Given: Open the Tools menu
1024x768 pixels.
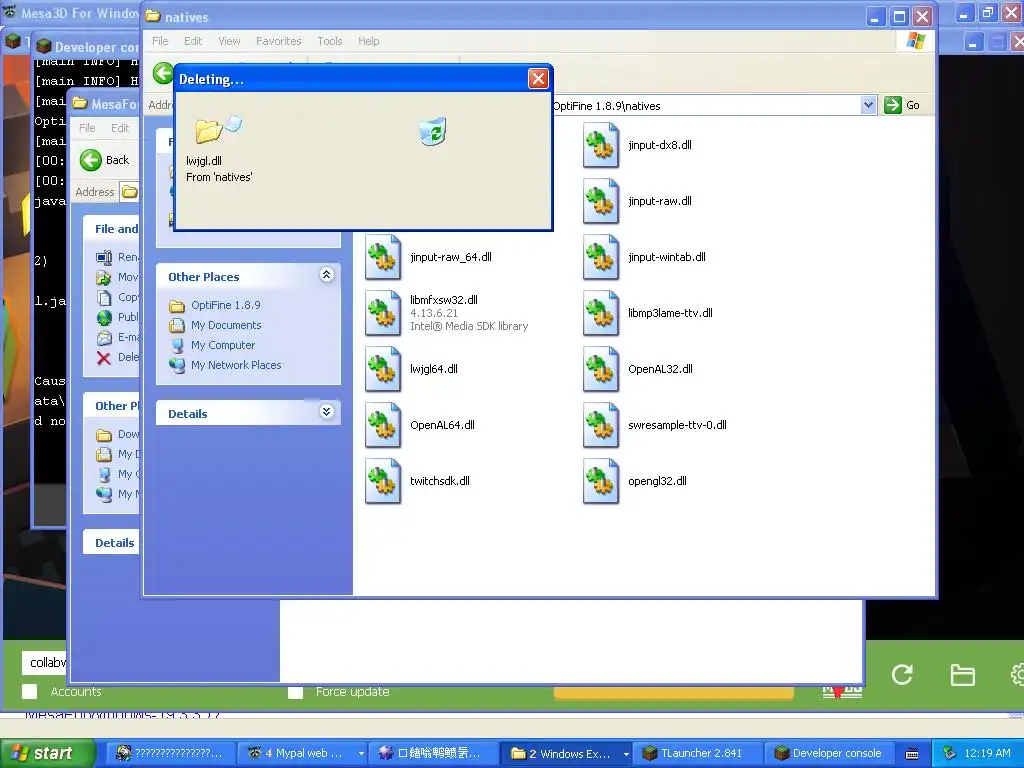Looking at the screenshot, I should pos(330,40).
